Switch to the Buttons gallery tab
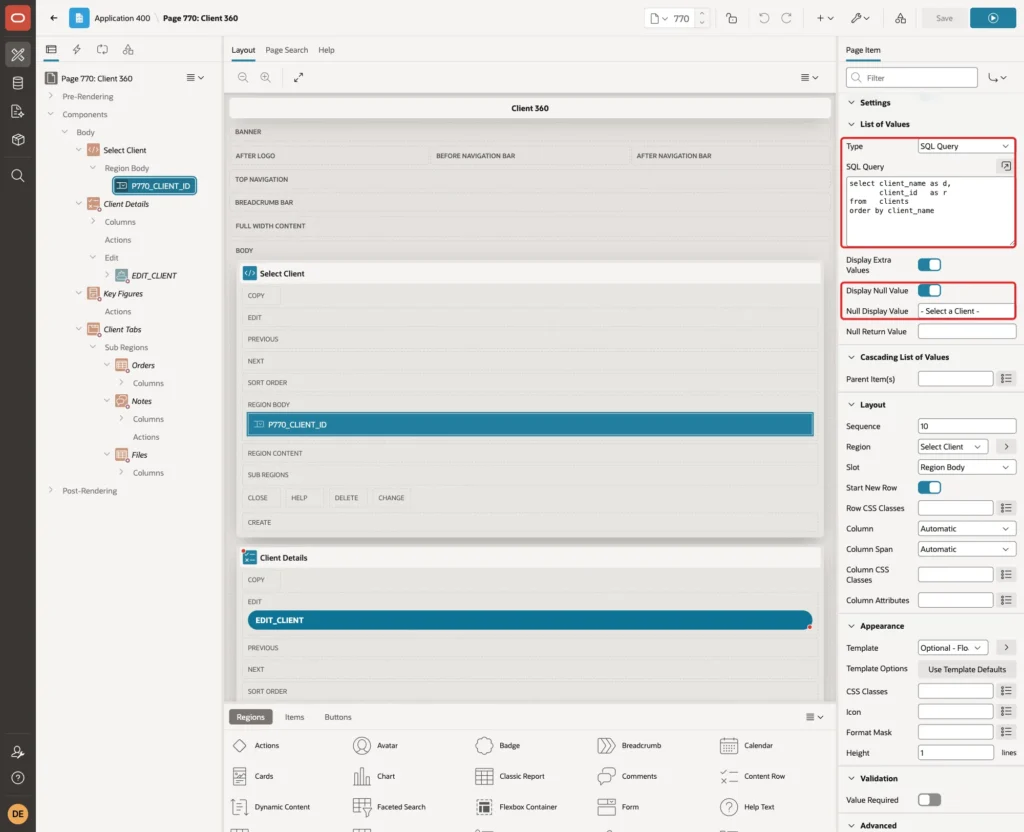This screenshot has height=832, width=1024. (338, 717)
